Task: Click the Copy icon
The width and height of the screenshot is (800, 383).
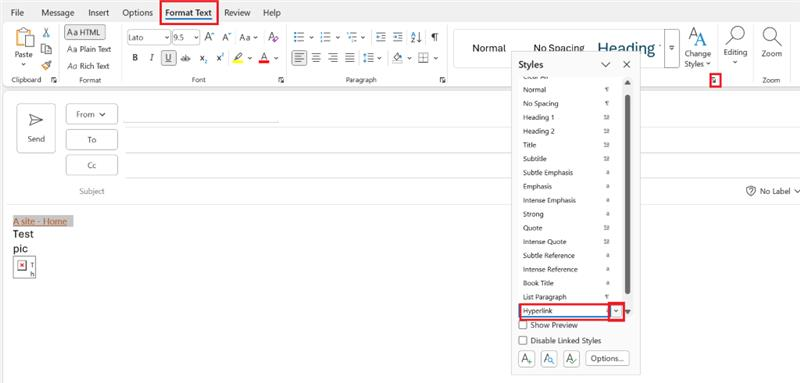Action: tap(46, 49)
